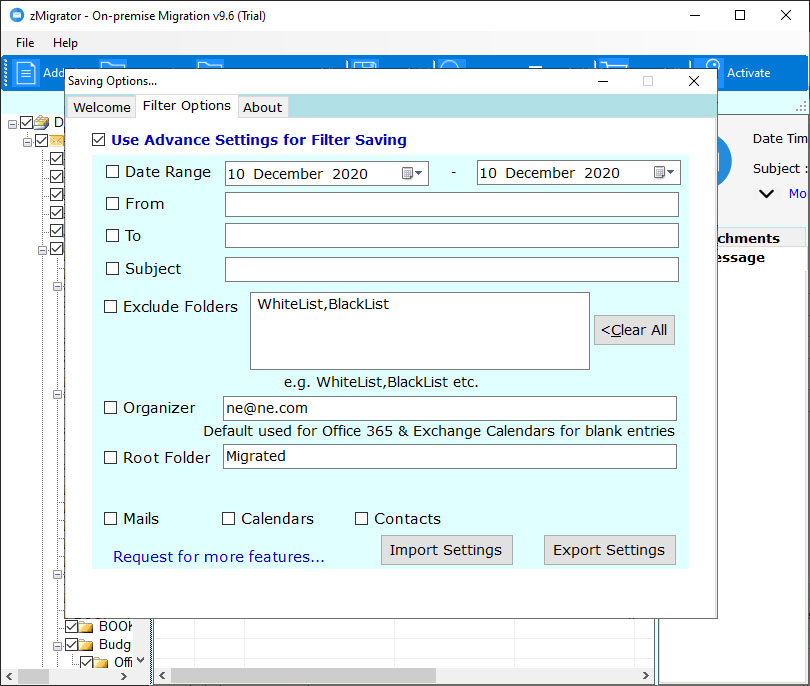Check the Mails option
This screenshot has width=810, height=686.
tap(111, 519)
